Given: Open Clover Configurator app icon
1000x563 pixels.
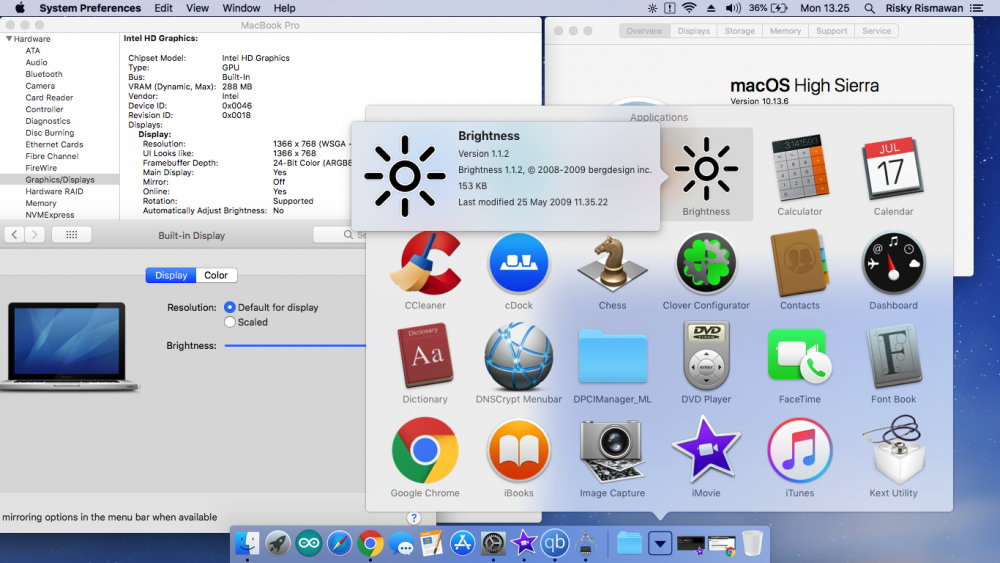Looking at the screenshot, I should click(705, 263).
